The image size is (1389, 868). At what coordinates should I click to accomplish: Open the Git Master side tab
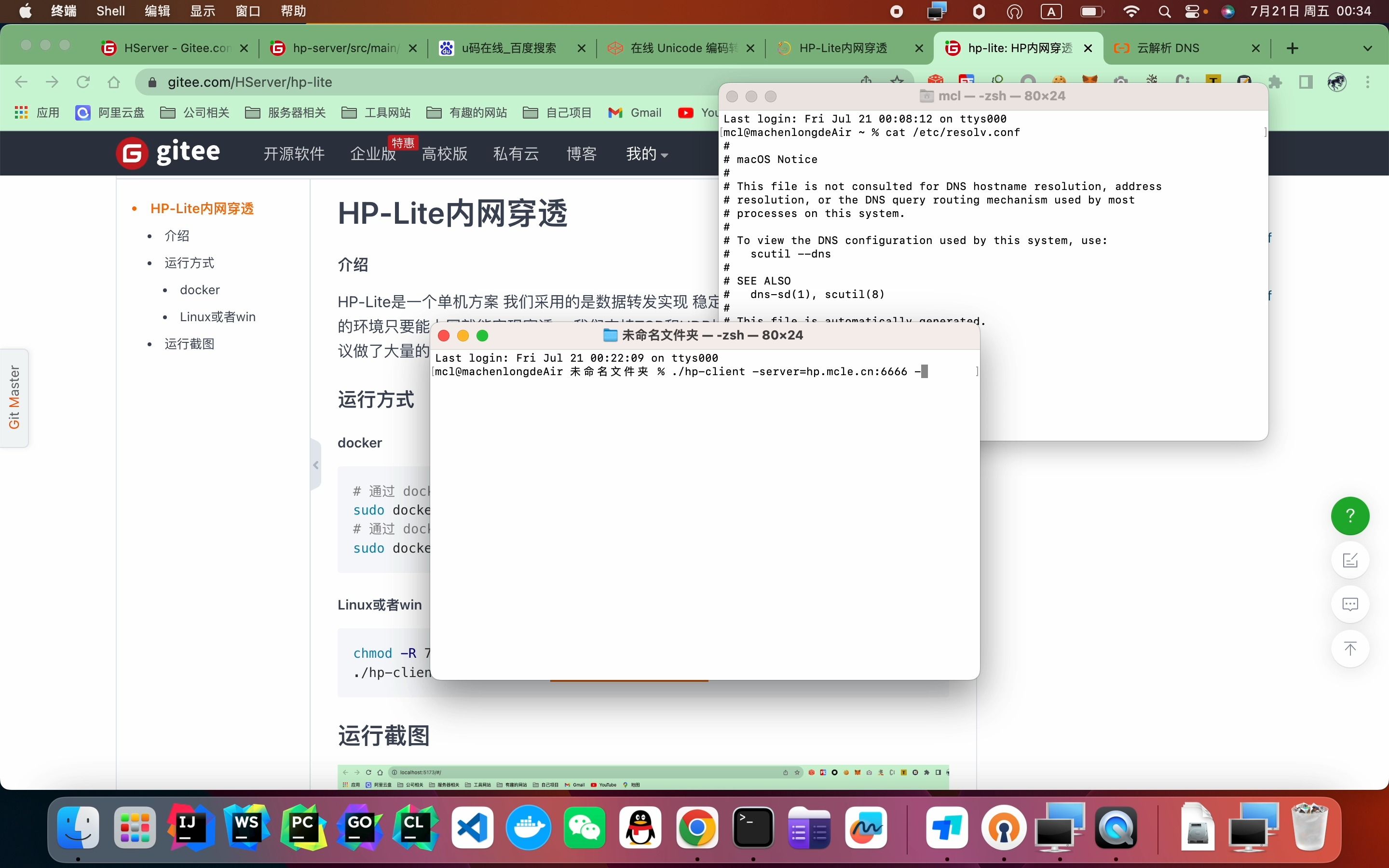14,397
